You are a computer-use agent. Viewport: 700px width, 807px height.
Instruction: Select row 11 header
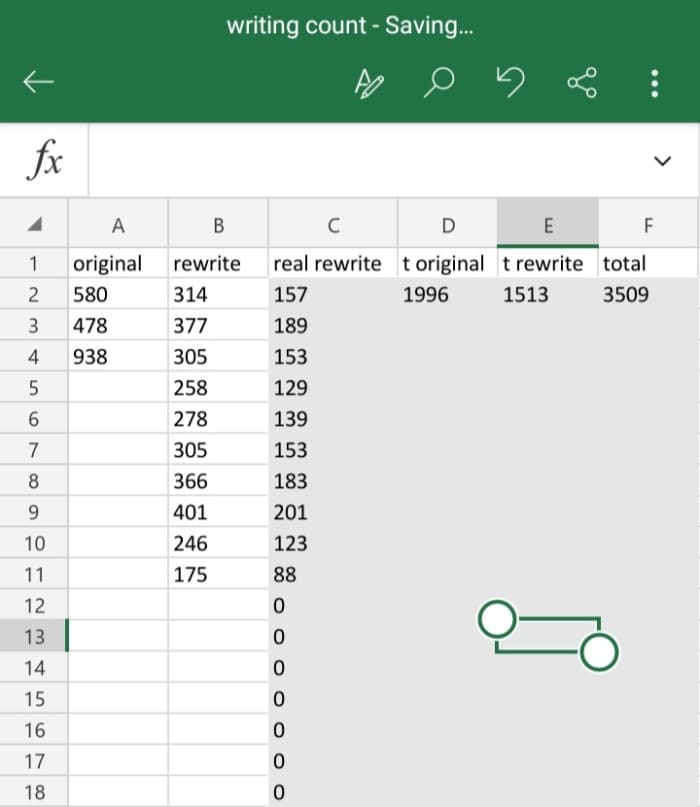[33, 574]
